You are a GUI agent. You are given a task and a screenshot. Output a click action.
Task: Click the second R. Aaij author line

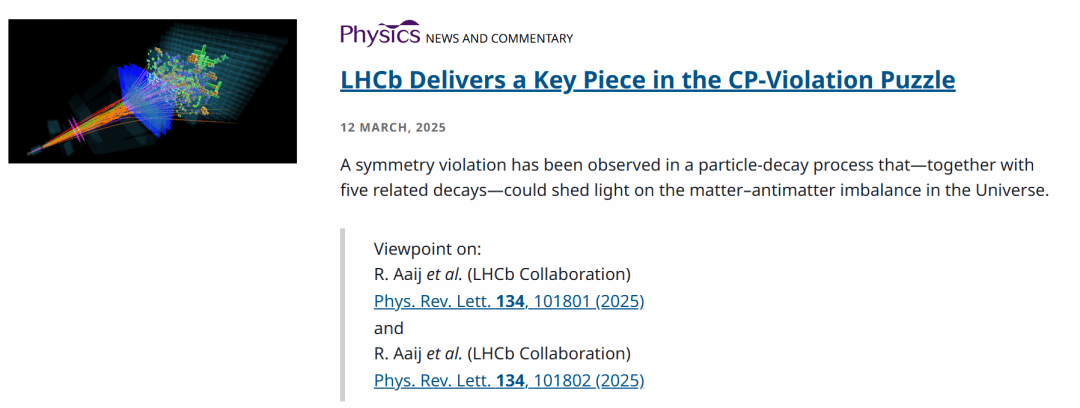(x=502, y=353)
